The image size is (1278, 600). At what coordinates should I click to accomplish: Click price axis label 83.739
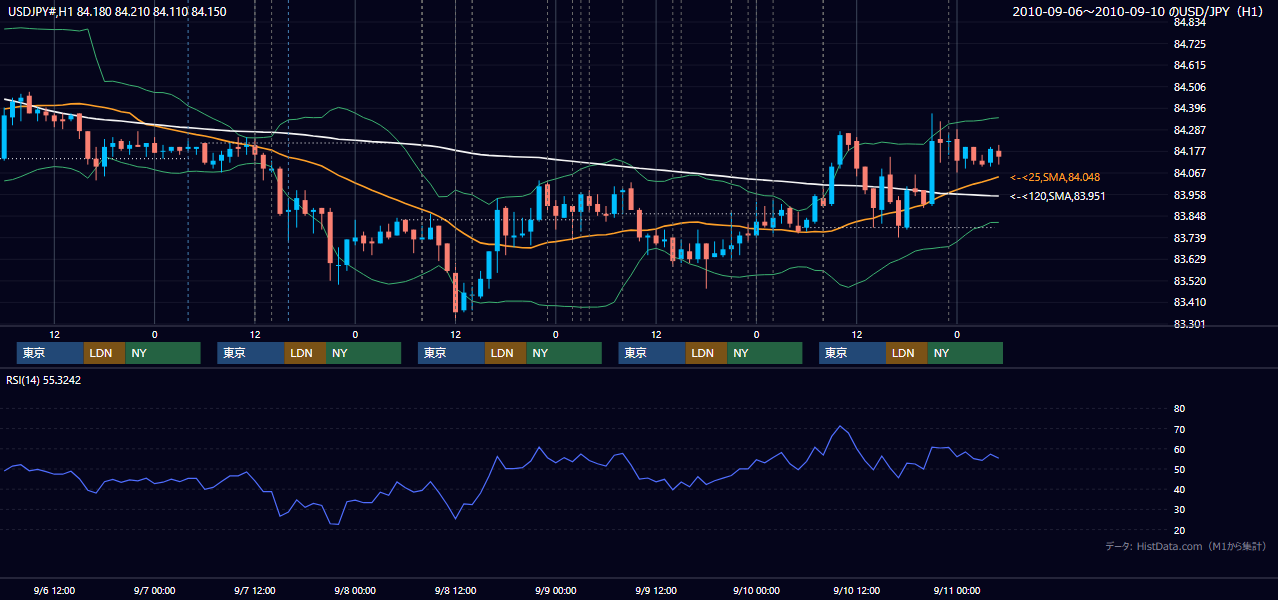1190,238
